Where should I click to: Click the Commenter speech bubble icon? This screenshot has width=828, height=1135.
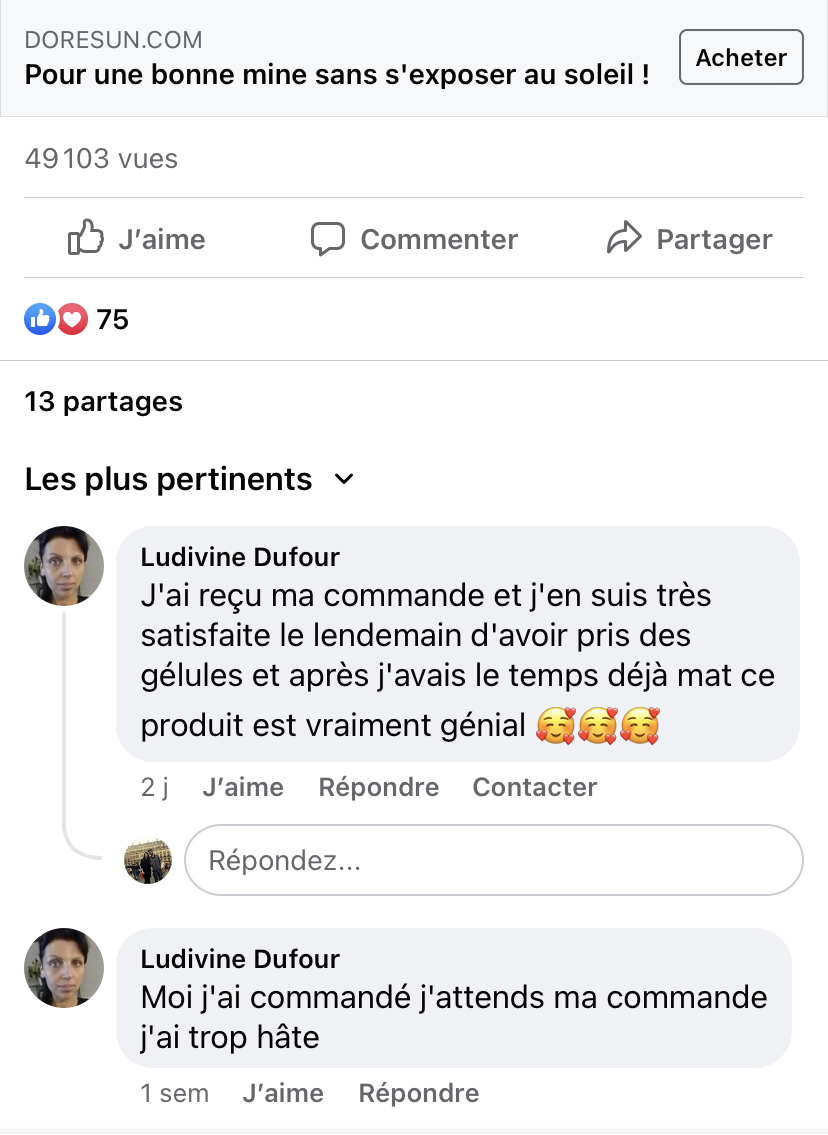point(328,239)
